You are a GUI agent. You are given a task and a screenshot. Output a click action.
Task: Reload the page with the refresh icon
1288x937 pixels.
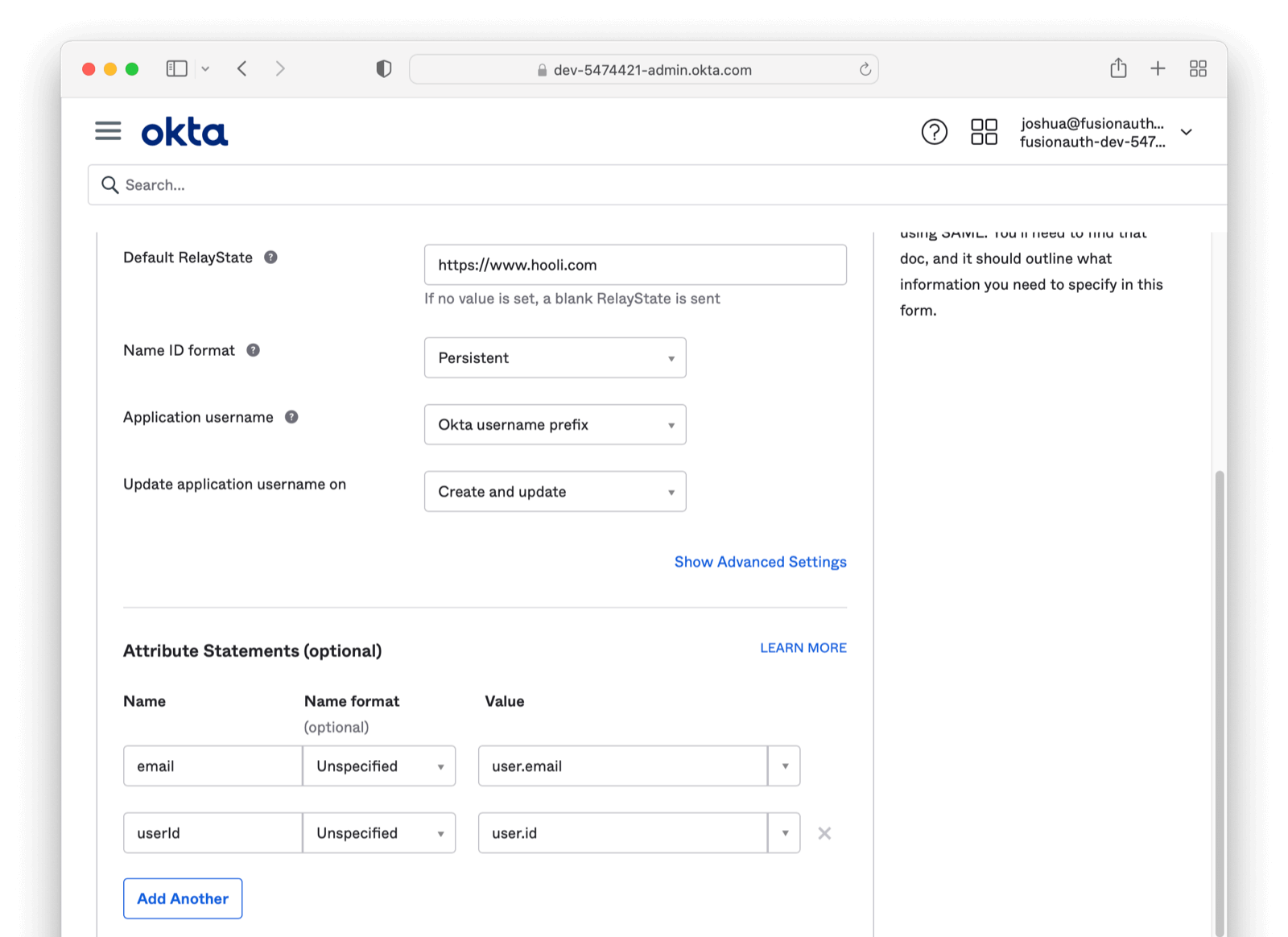(865, 69)
